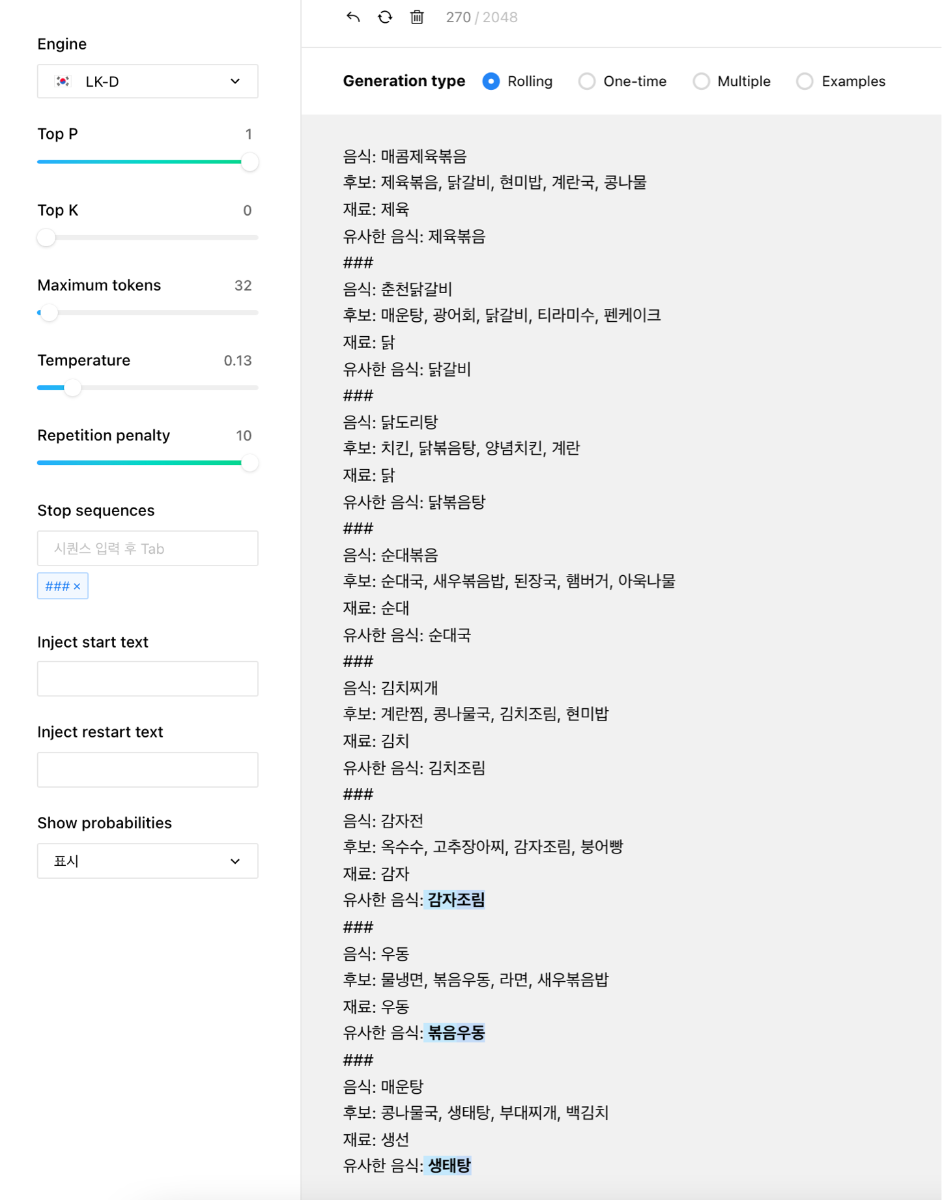942x1200 pixels.
Task: Click the undo arrow icon
Action: tap(353, 17)
